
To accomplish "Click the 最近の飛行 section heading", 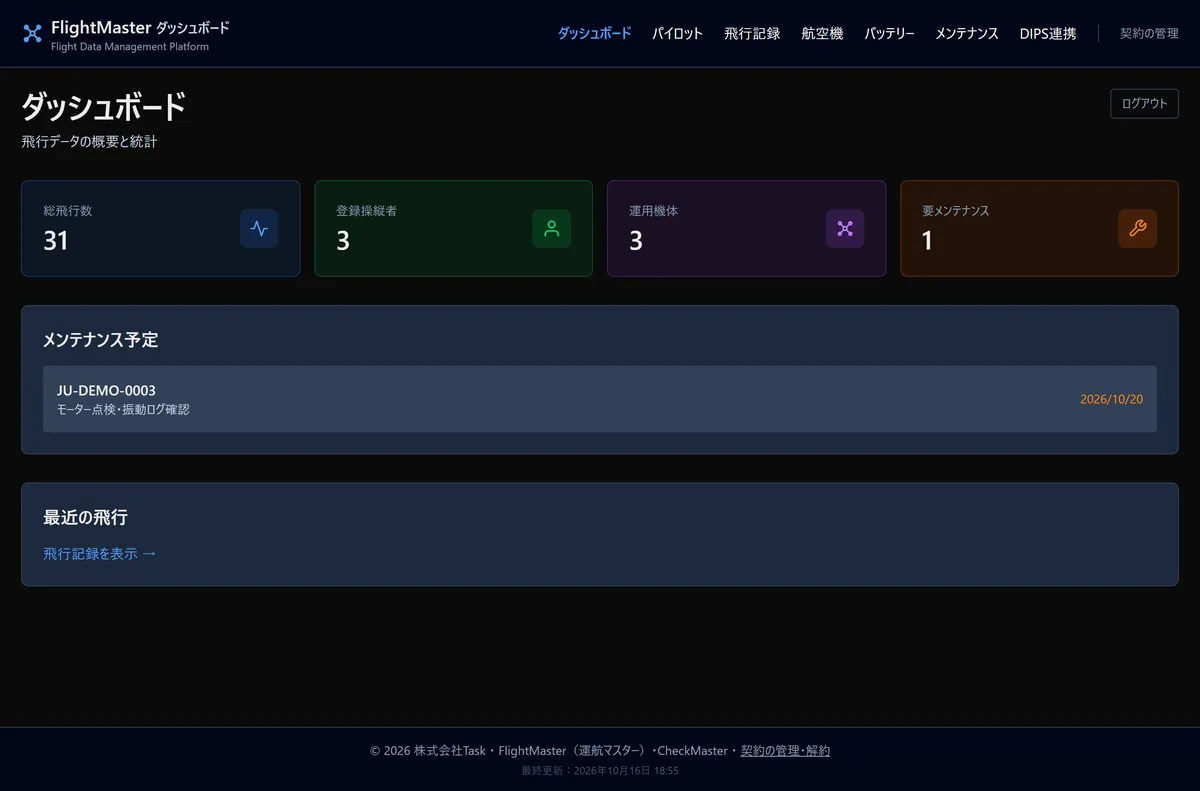I will click(85, 517).
